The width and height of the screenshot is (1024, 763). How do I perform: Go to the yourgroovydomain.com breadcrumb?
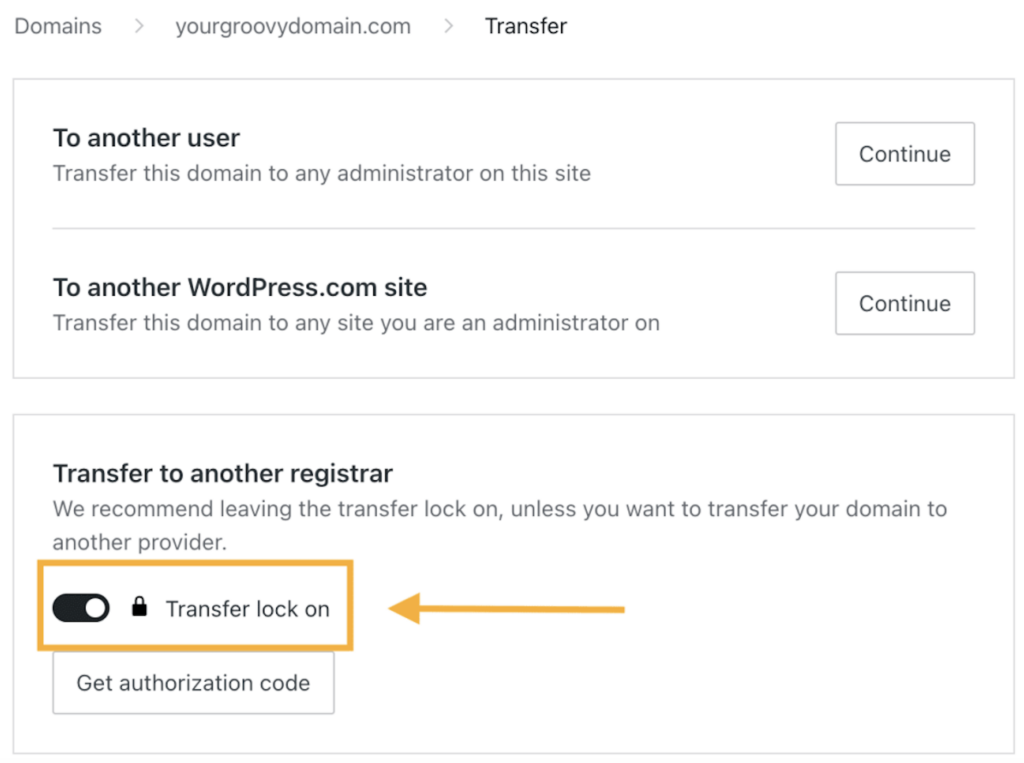point(293,26)
